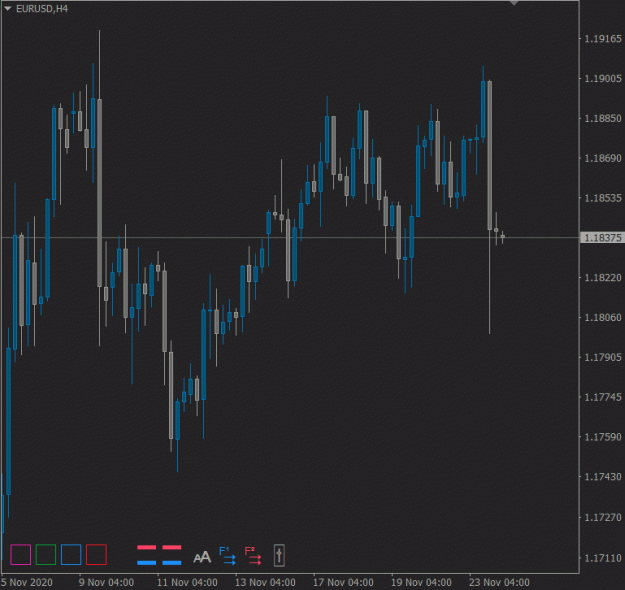Click the AA text size icon
Viewport: 625px width, 590px height.
coord(202,557)
